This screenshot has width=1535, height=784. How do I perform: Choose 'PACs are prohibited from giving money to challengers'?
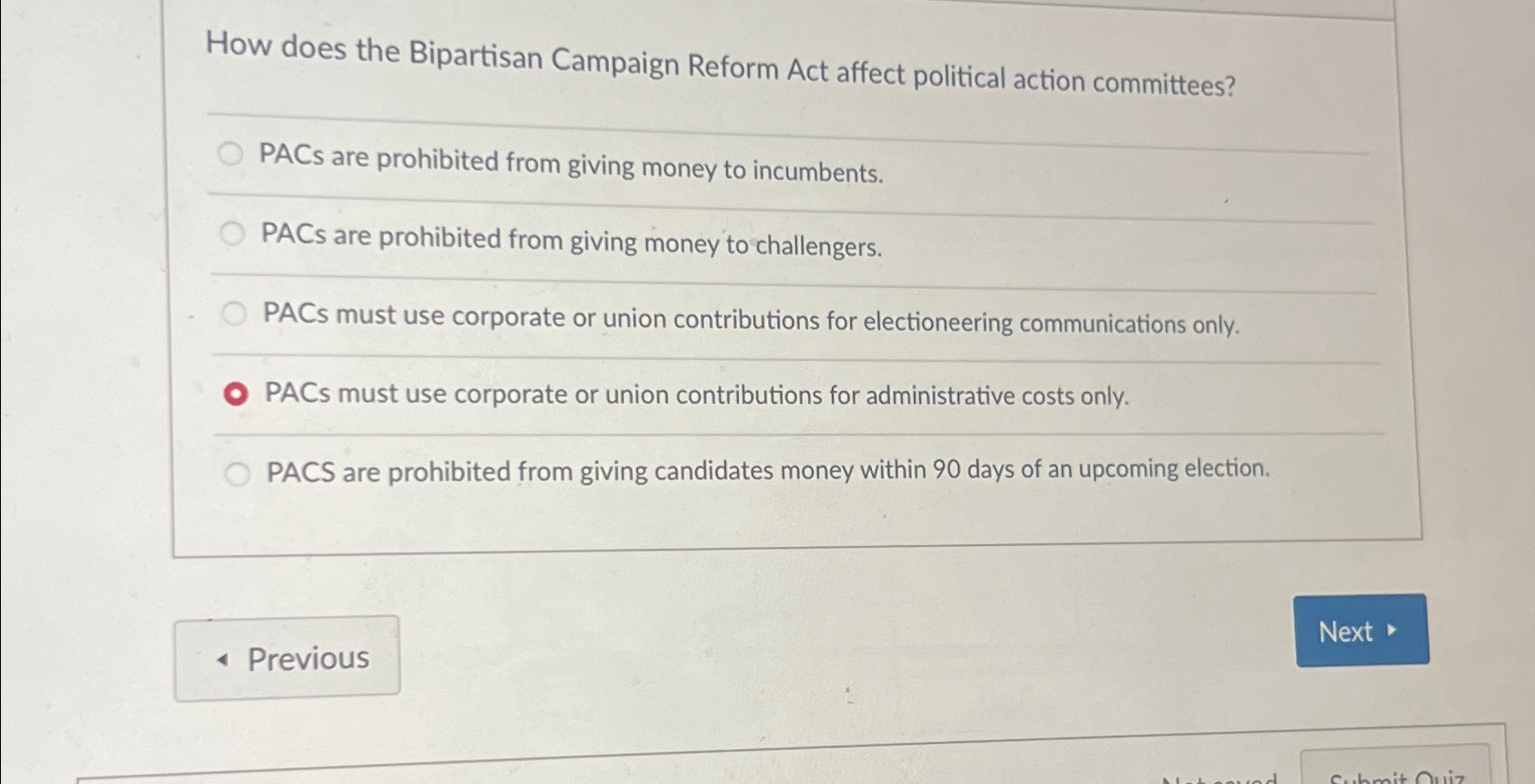pos(233,234)
